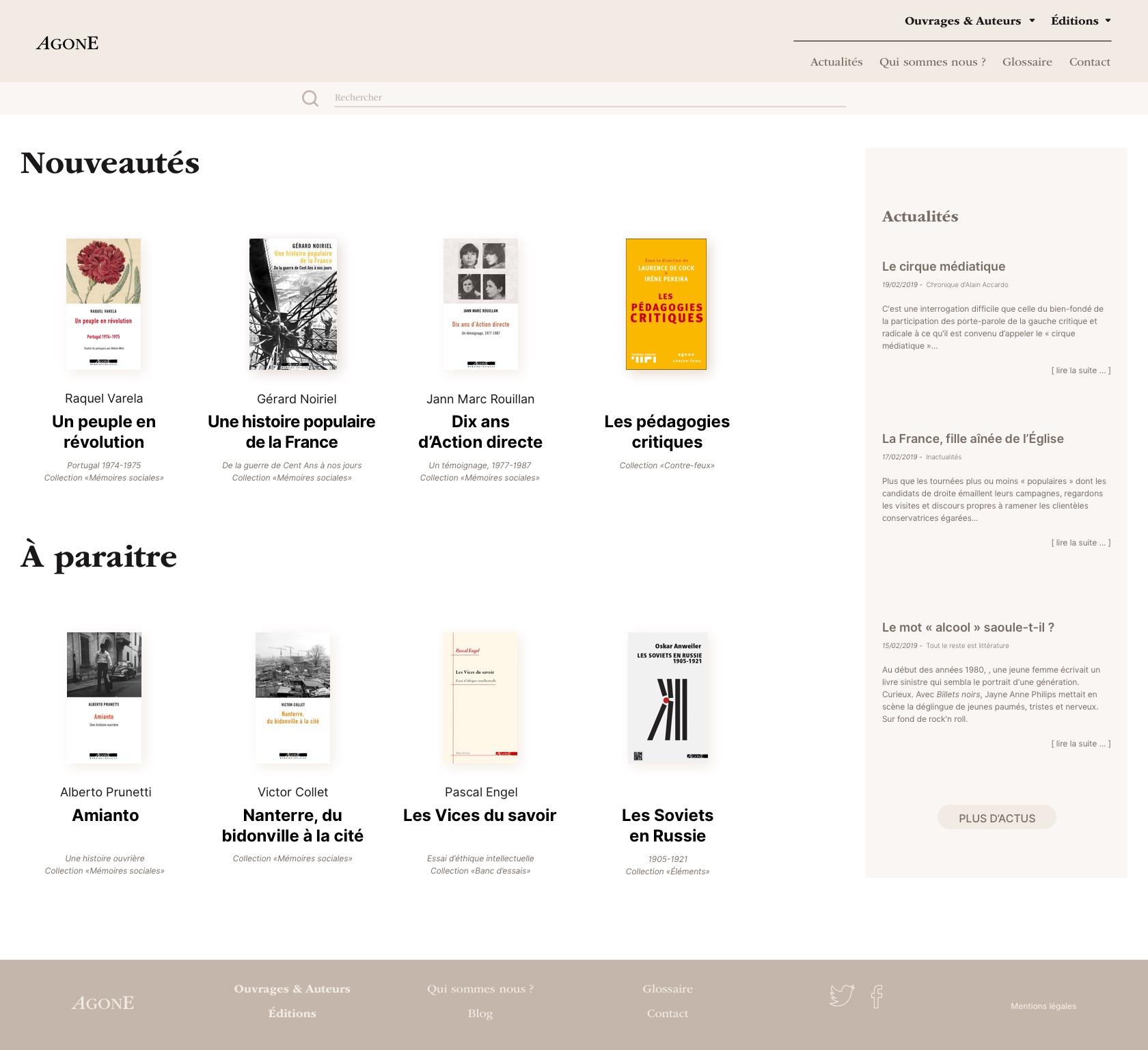Open the Un peuple en révolution cover

(103, 304)
